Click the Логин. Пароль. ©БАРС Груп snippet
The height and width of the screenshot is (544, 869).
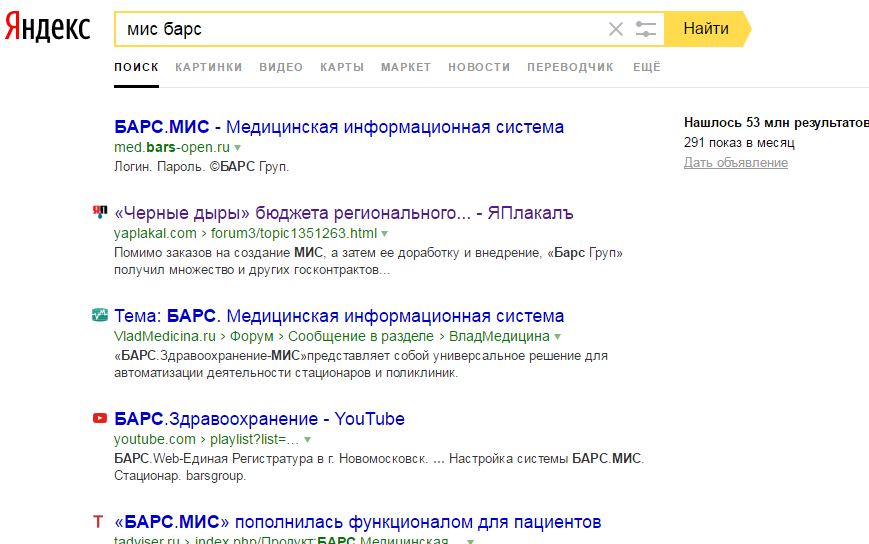coord(202,167)
